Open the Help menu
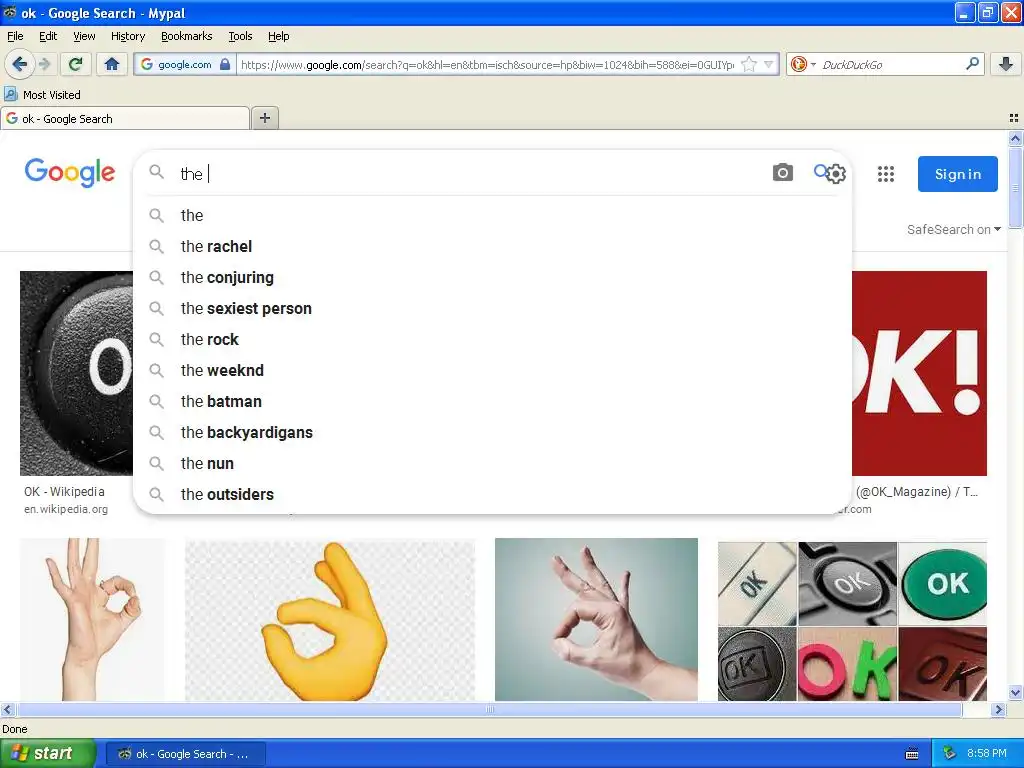1024x768 pixels. [x=278, y=36]
